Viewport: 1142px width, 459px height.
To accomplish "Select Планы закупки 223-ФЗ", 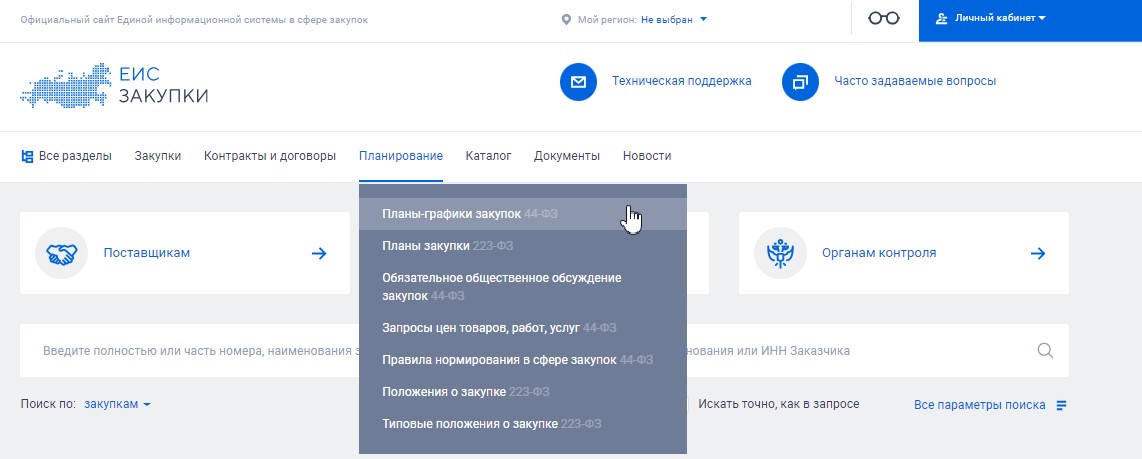I will (523, 246).
